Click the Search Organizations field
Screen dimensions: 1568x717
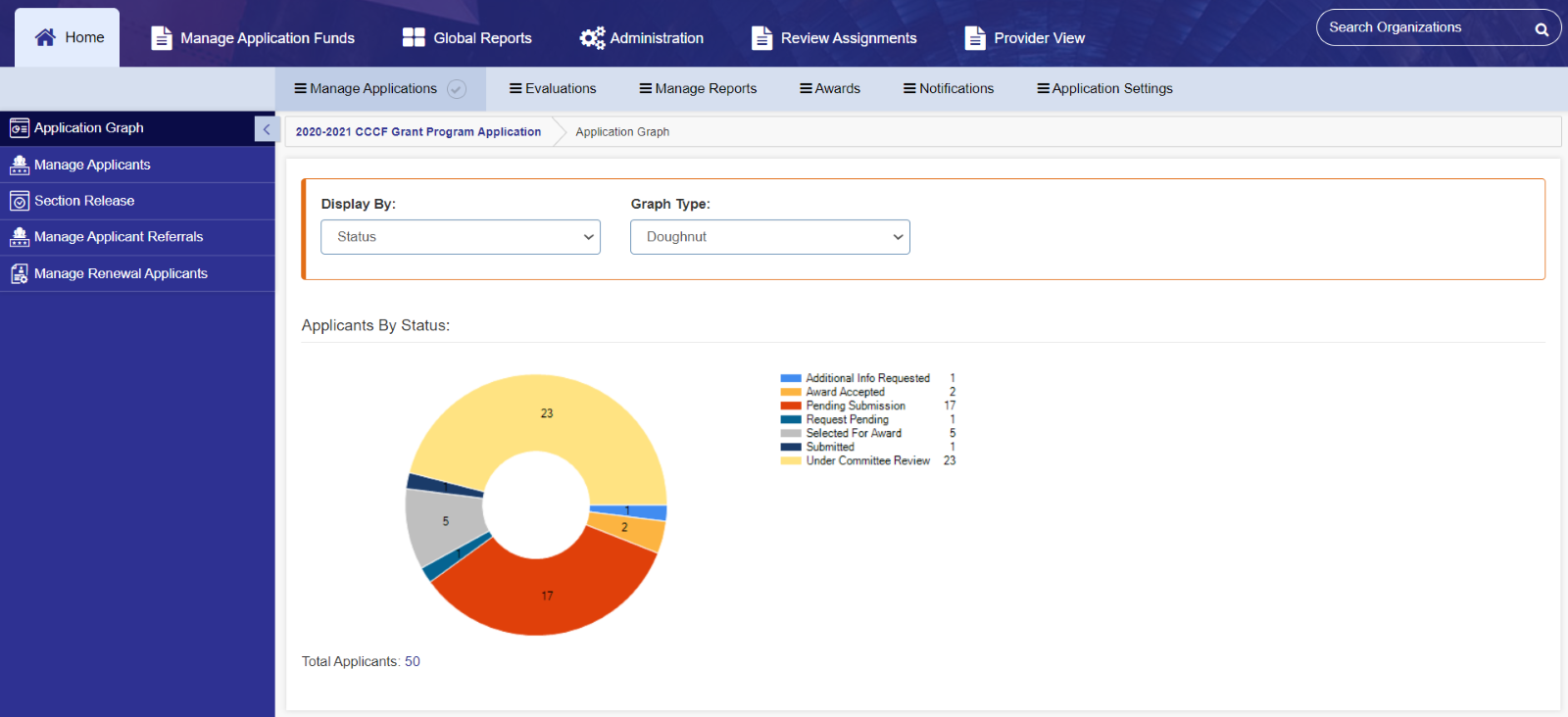pyautogui.click(x=1426, y=27)
